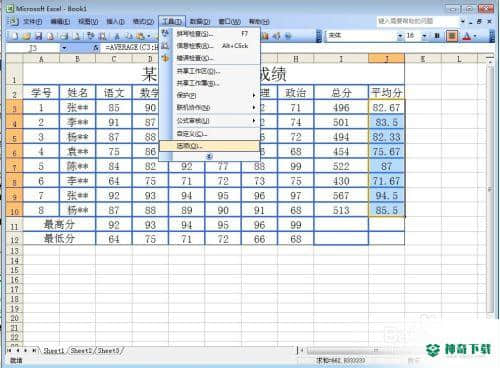Click the Save floppy disk icon
This screenshot has height=368, width=500.
click(39, 36)
